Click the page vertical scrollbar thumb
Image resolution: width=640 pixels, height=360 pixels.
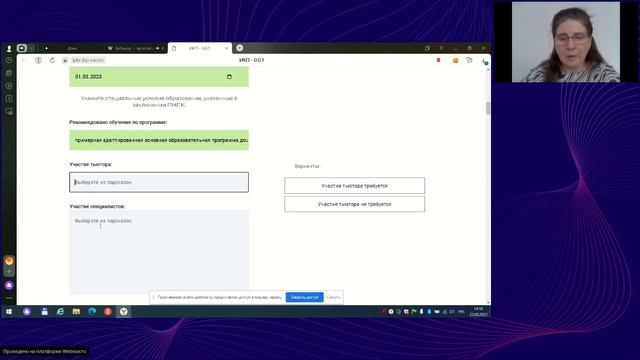[x=488, y=108]
